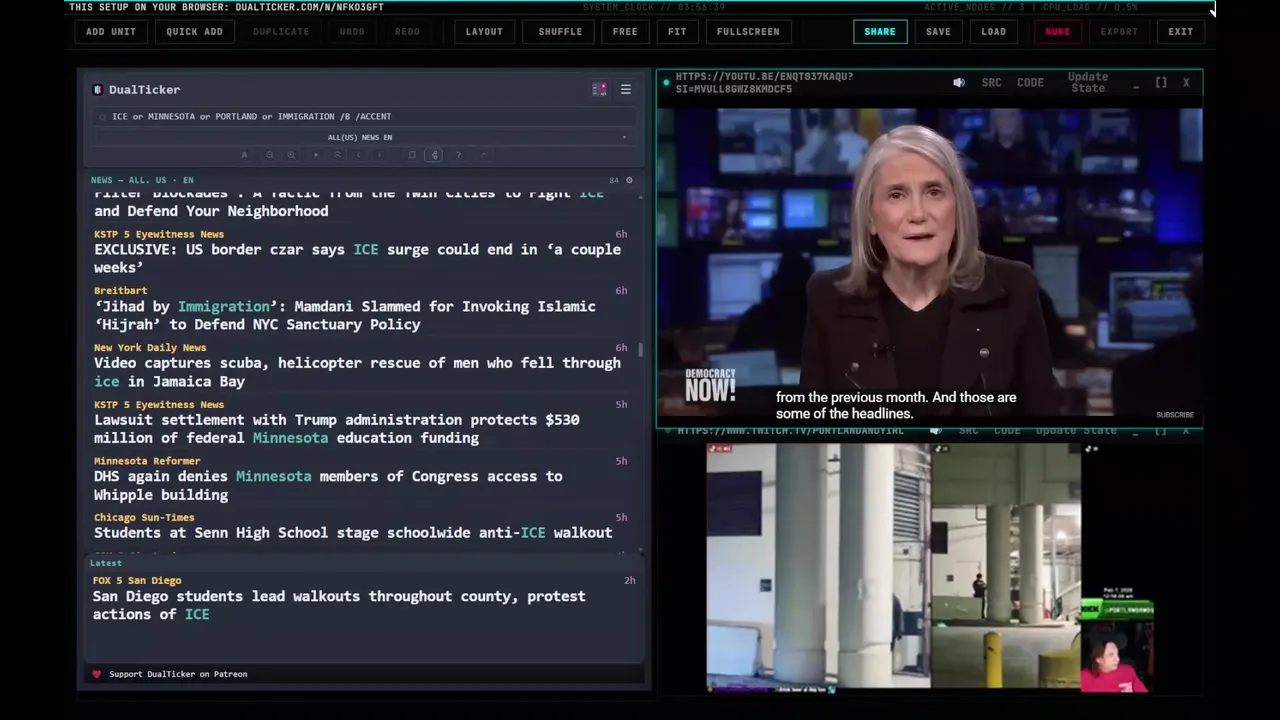
Task: Click the EXIT button
Action: tap(1181, 32)
